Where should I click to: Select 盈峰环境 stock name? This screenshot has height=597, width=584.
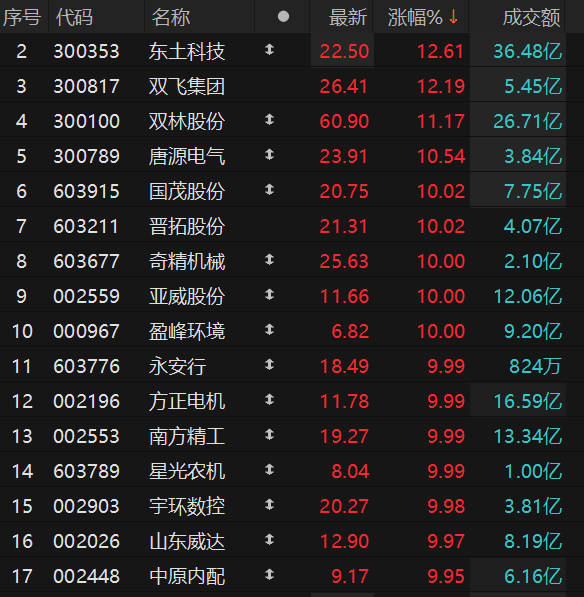tap(187, 331)
